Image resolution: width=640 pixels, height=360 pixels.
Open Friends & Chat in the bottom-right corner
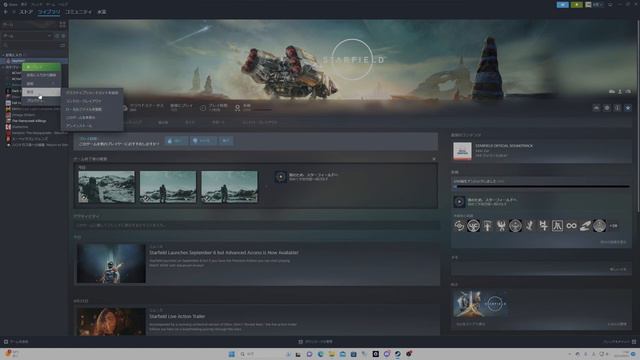click(620, 342)
